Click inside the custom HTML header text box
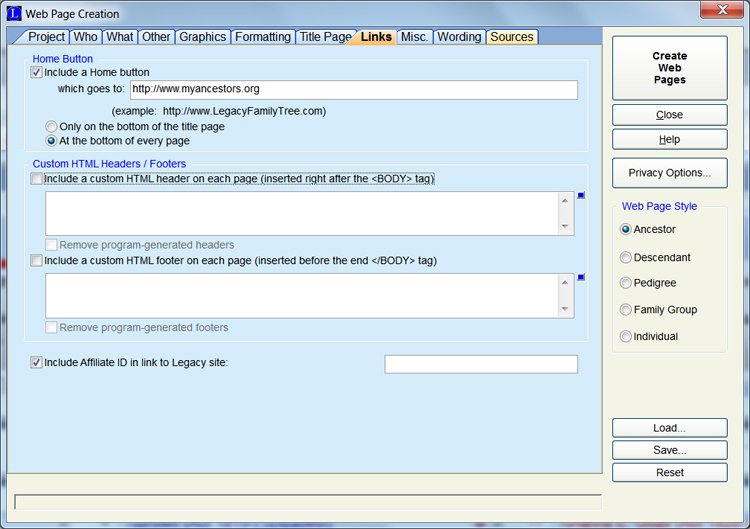This screenshot has height=529, width=750. point(301,214)
